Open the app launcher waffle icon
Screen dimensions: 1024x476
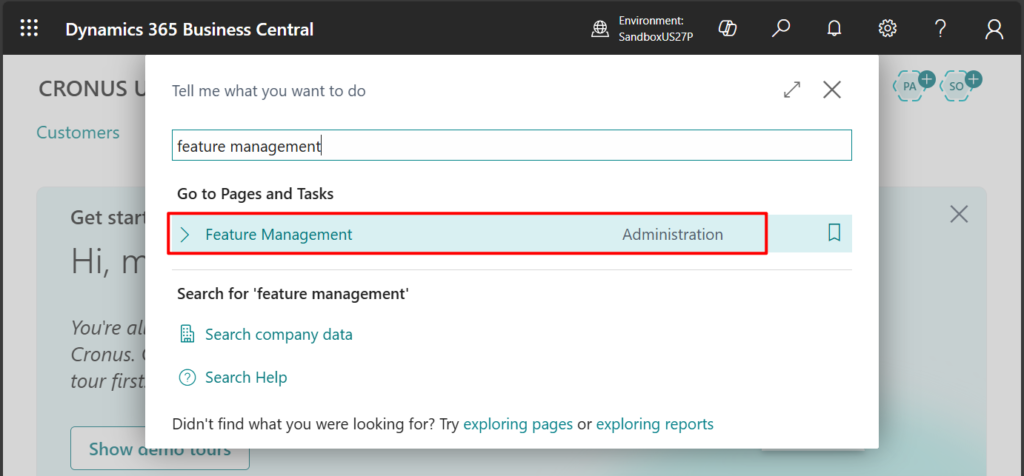pyautogui.click(x=29, y=29)
